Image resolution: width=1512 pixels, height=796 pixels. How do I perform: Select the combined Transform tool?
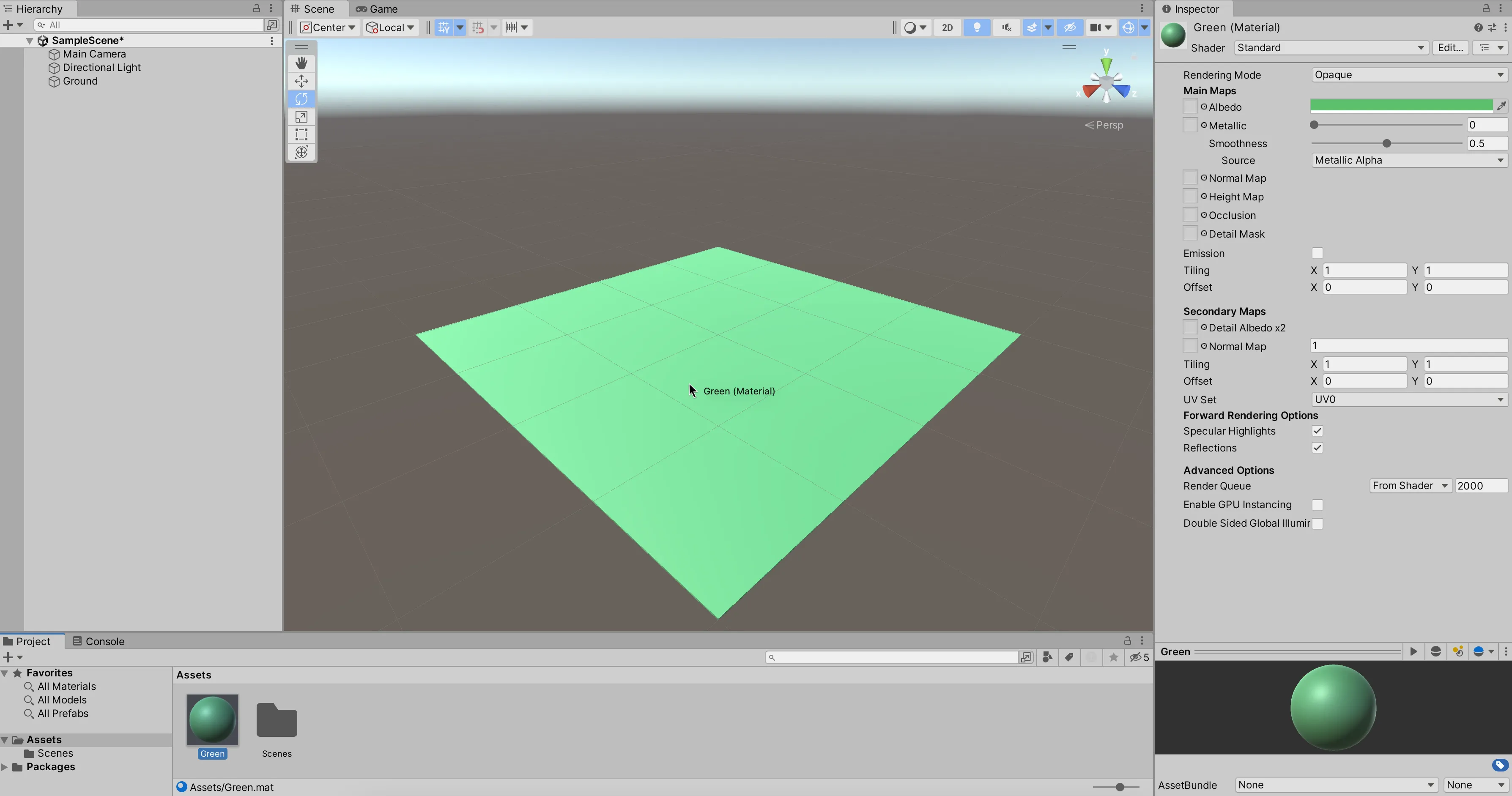[x=301, y=152]
